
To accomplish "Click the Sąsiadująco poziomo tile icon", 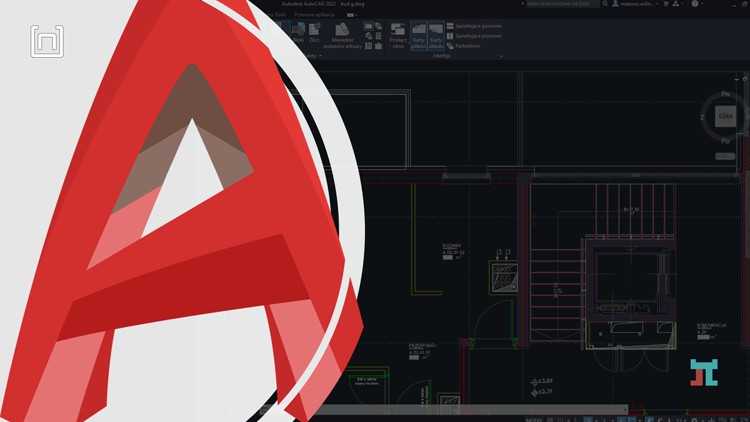I will click(x=450, y=26).
